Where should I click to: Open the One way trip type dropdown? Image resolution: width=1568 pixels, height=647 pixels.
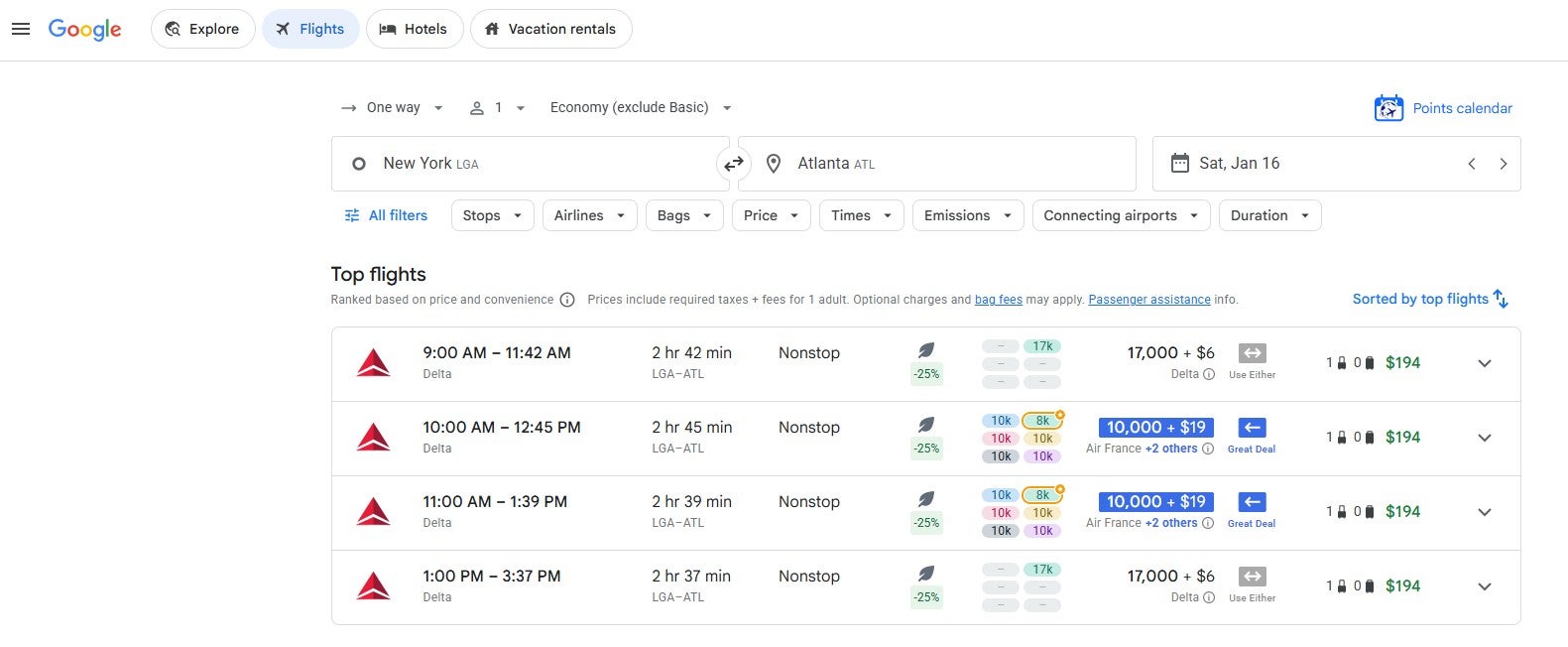tap(392, 107)
